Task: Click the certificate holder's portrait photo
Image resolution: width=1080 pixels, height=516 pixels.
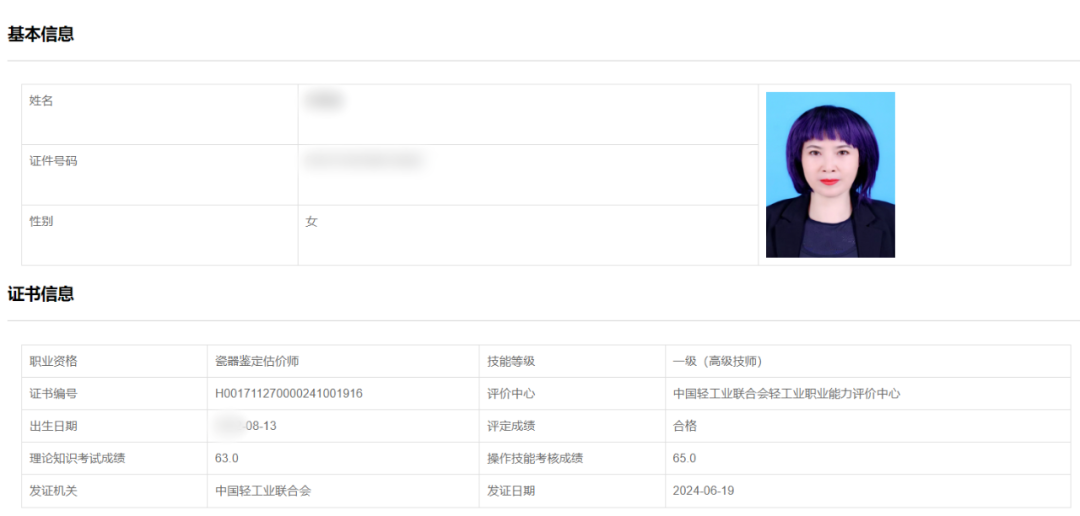Action: click(830, 175)
